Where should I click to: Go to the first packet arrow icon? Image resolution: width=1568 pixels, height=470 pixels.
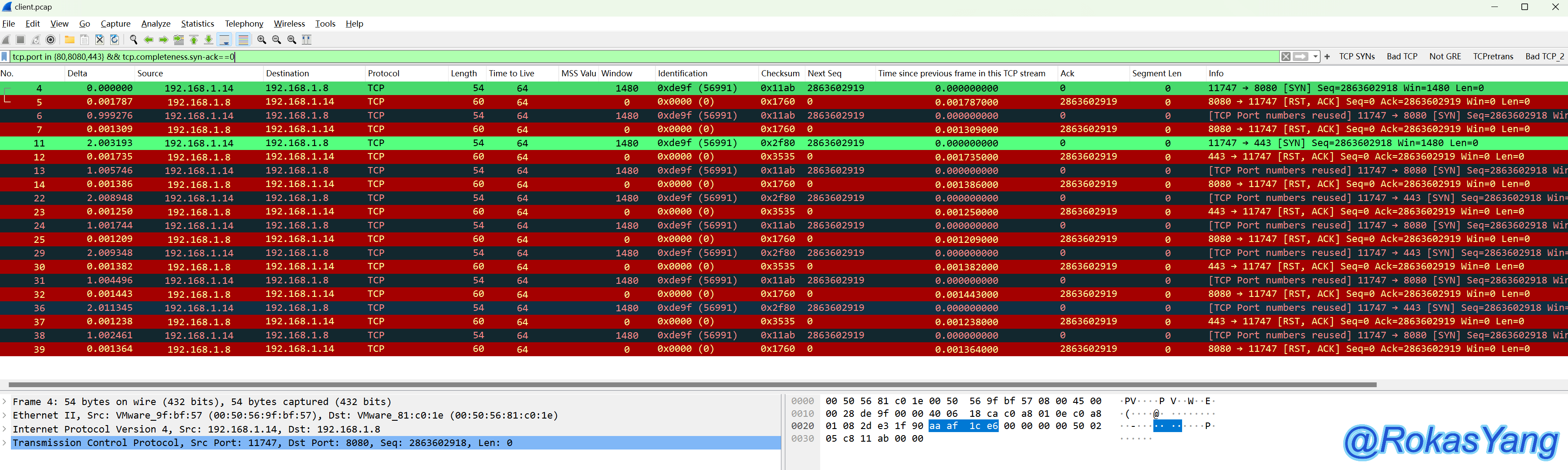click(193, 40)
